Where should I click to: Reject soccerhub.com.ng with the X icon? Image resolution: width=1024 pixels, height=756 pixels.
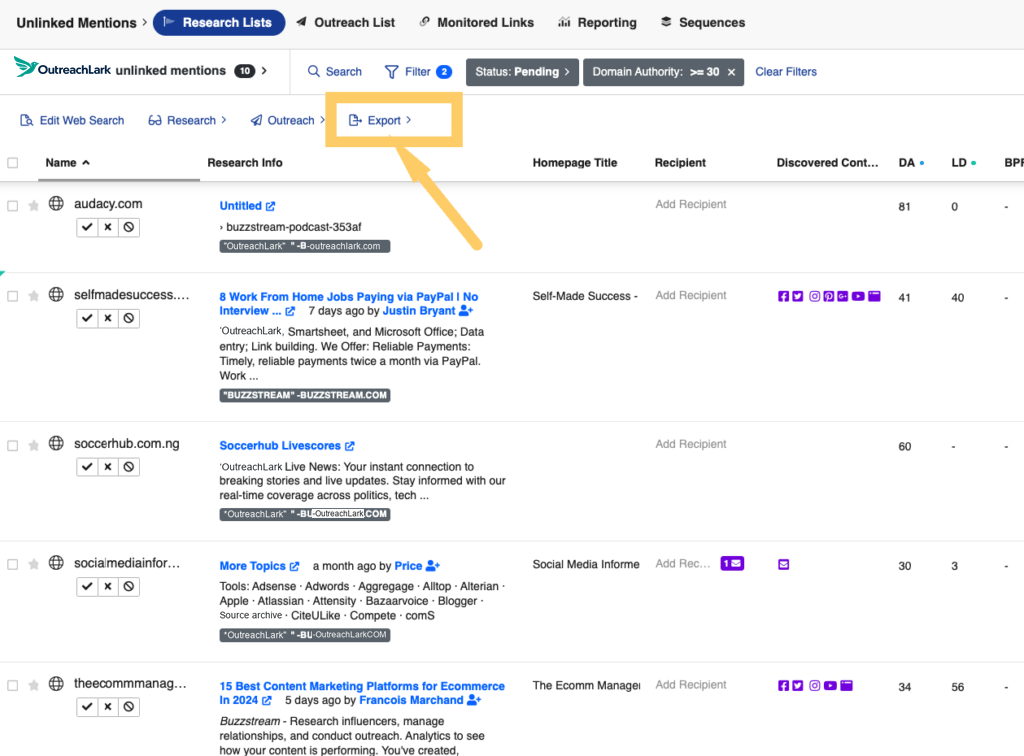tap(108, 467)
